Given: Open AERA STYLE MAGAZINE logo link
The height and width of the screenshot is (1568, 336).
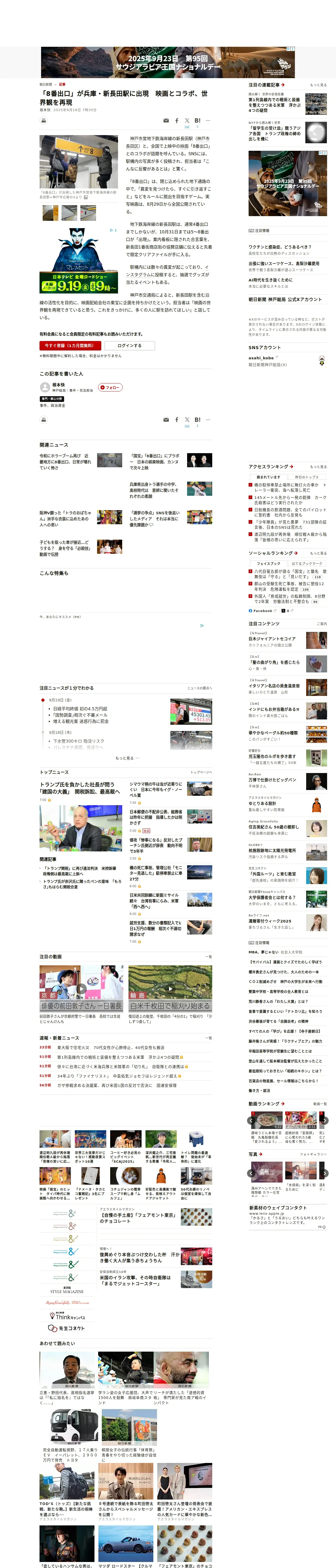Looking at the screenshot, I should 66,1290.
